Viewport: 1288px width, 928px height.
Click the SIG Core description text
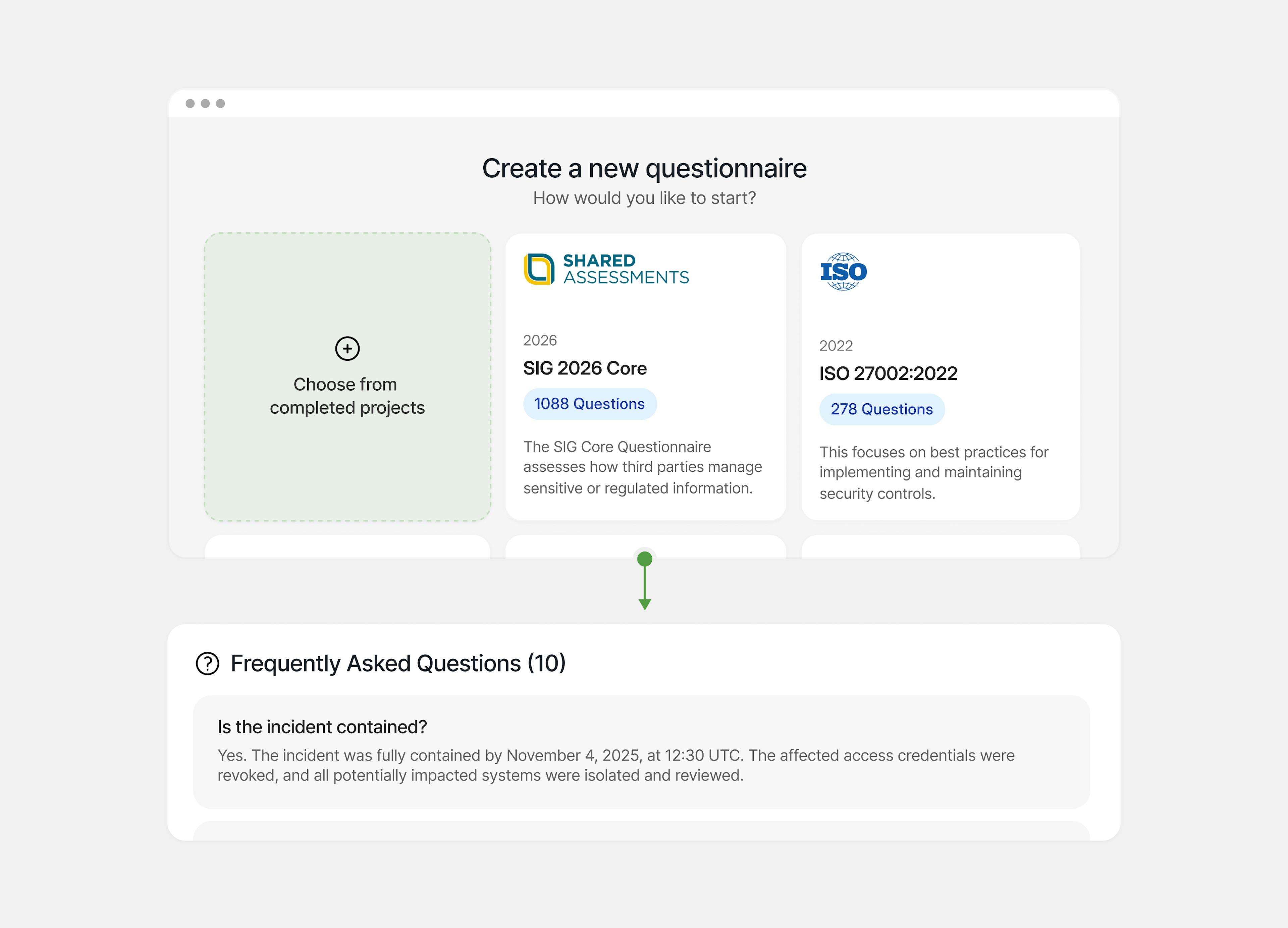tap(642, 467)
